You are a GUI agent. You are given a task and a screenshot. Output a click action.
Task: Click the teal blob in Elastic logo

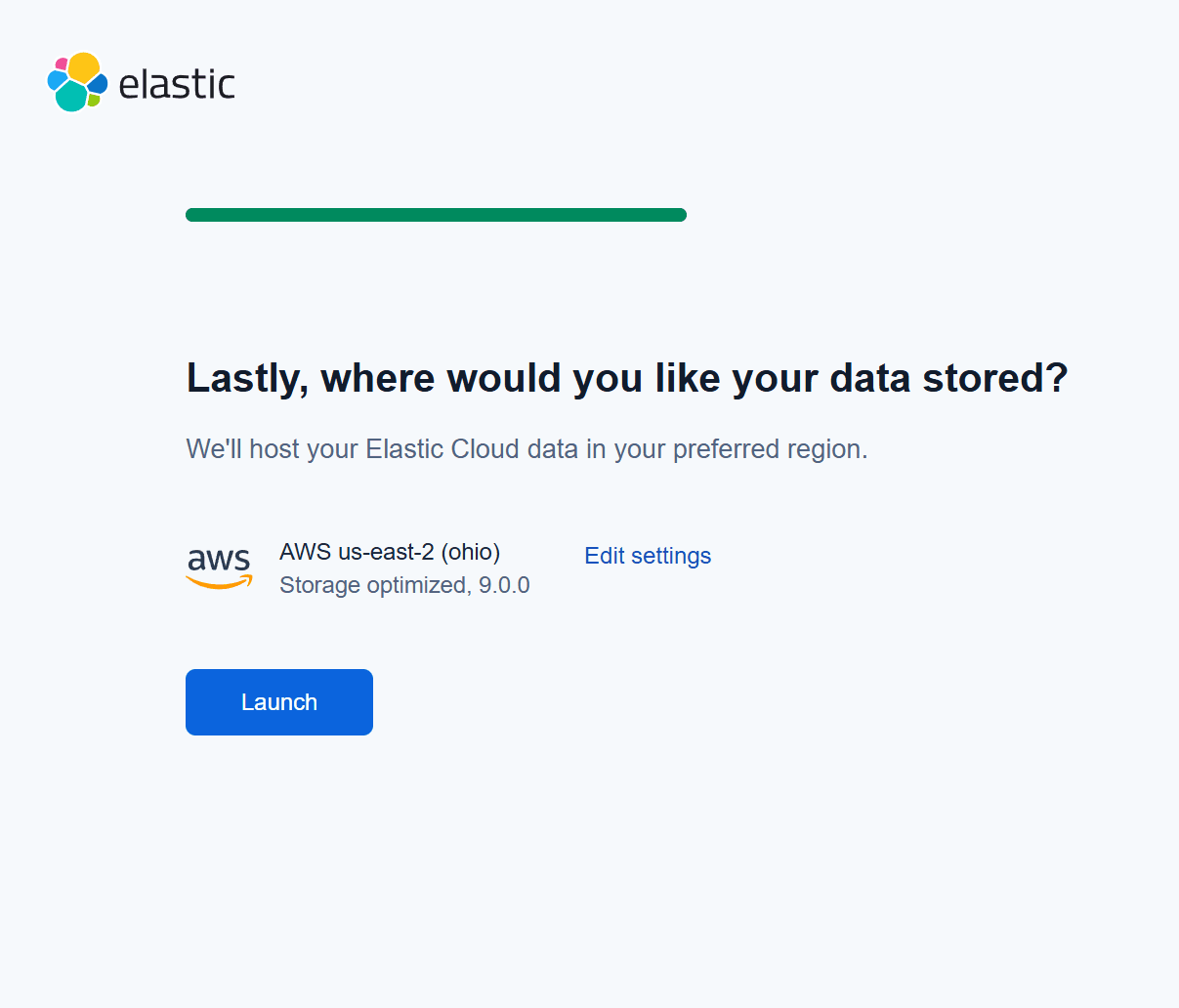71,97
